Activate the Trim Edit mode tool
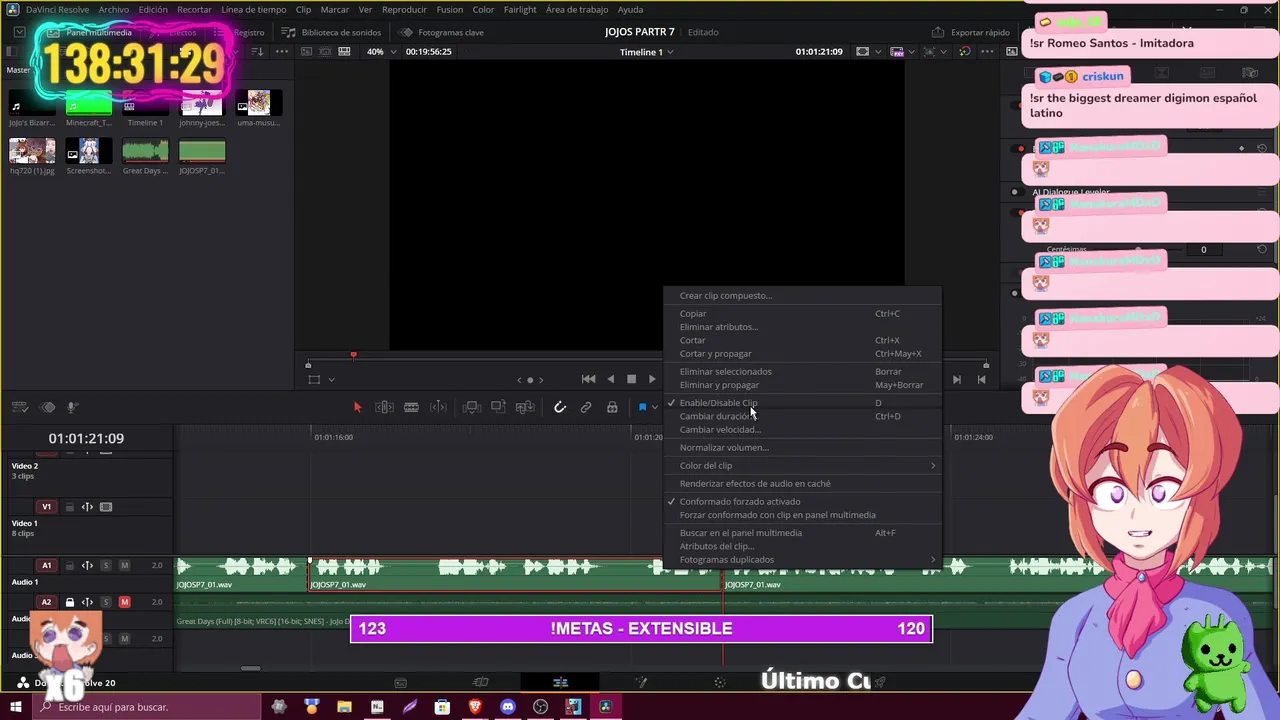 (384, 407)
